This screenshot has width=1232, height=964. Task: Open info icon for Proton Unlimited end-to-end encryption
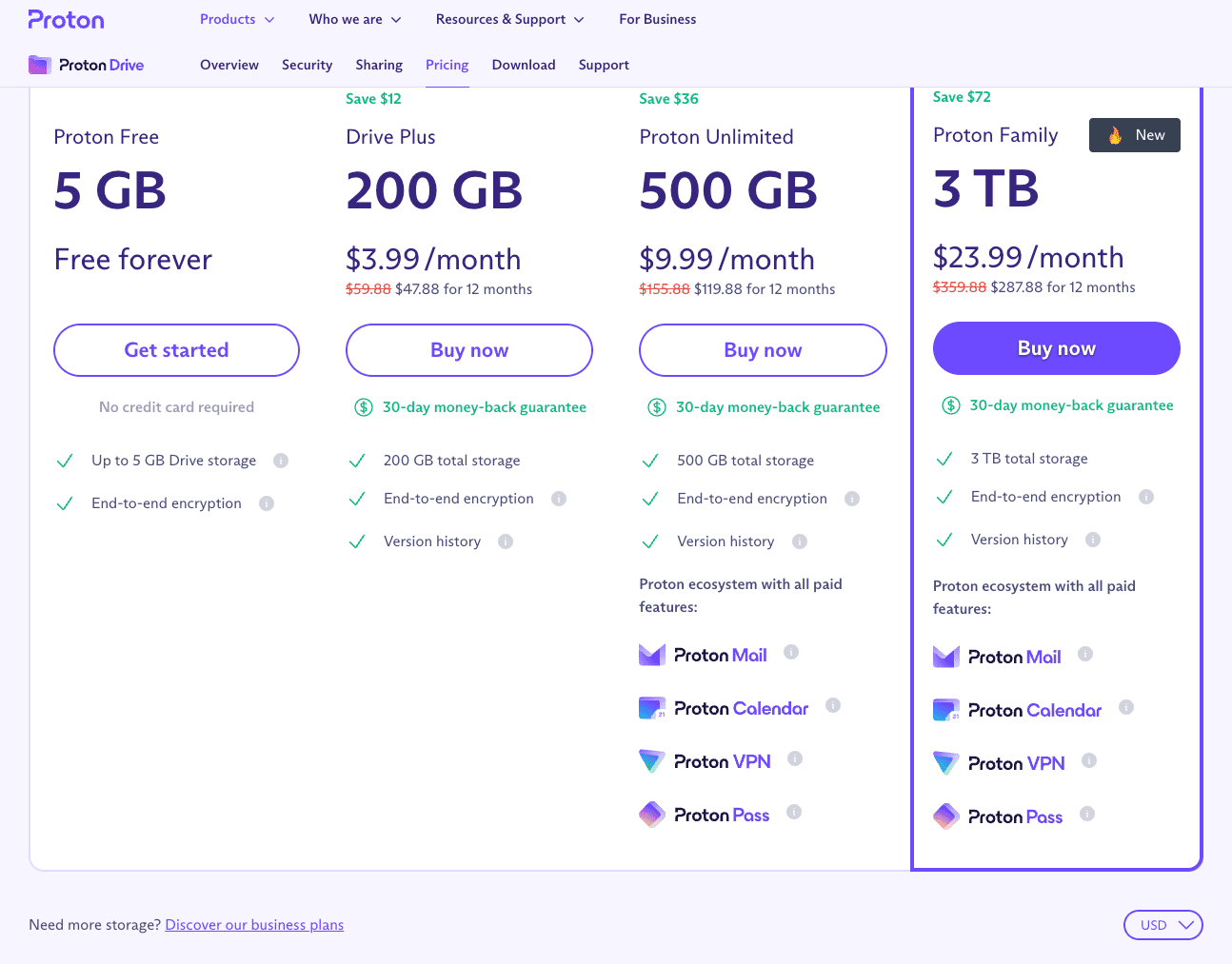pyautogui.click(x=852, y=499)
